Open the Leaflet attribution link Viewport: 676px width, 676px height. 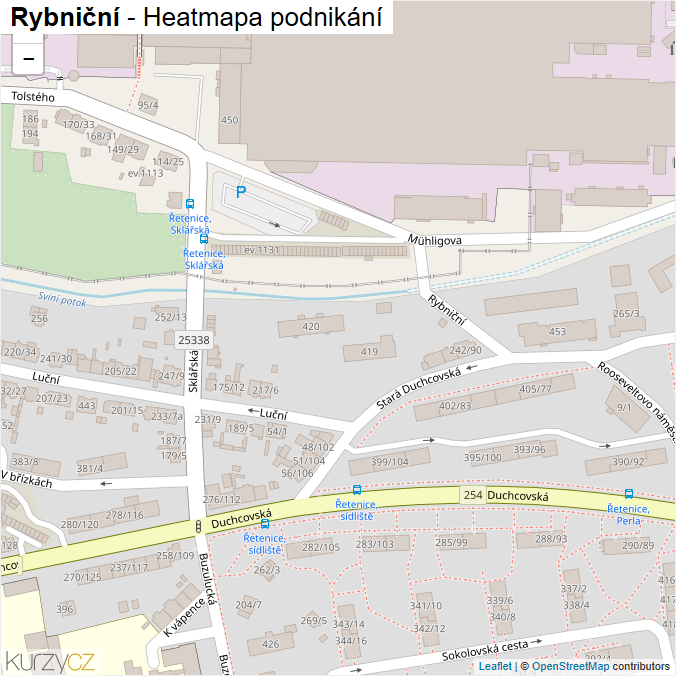495,666
